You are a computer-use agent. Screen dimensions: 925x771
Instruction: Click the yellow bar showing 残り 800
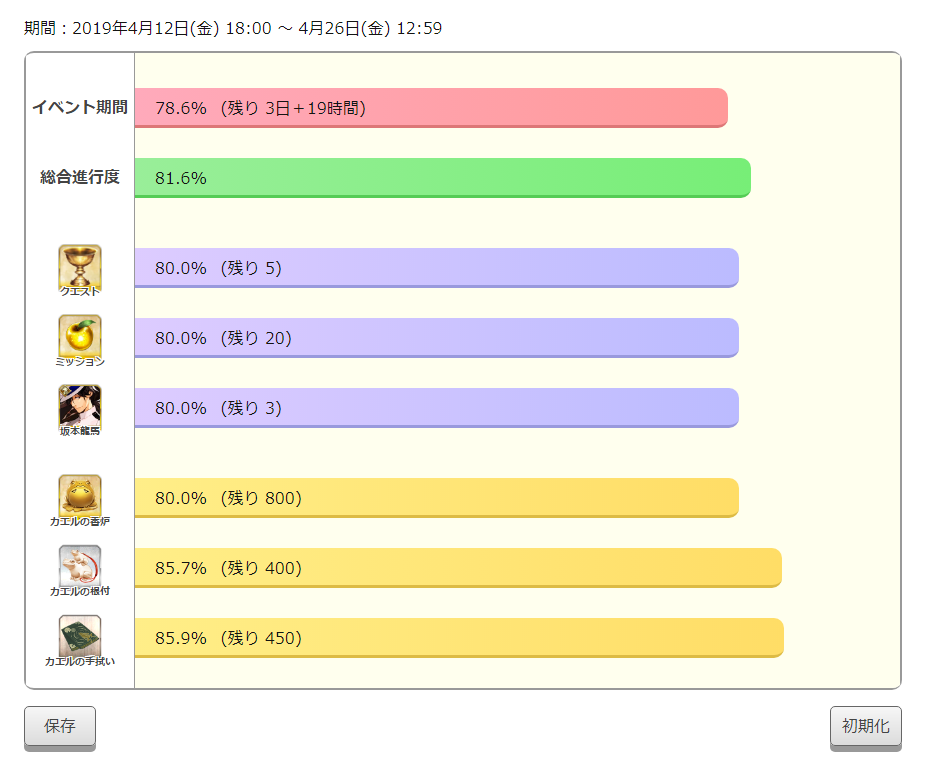tap(437, 498)
